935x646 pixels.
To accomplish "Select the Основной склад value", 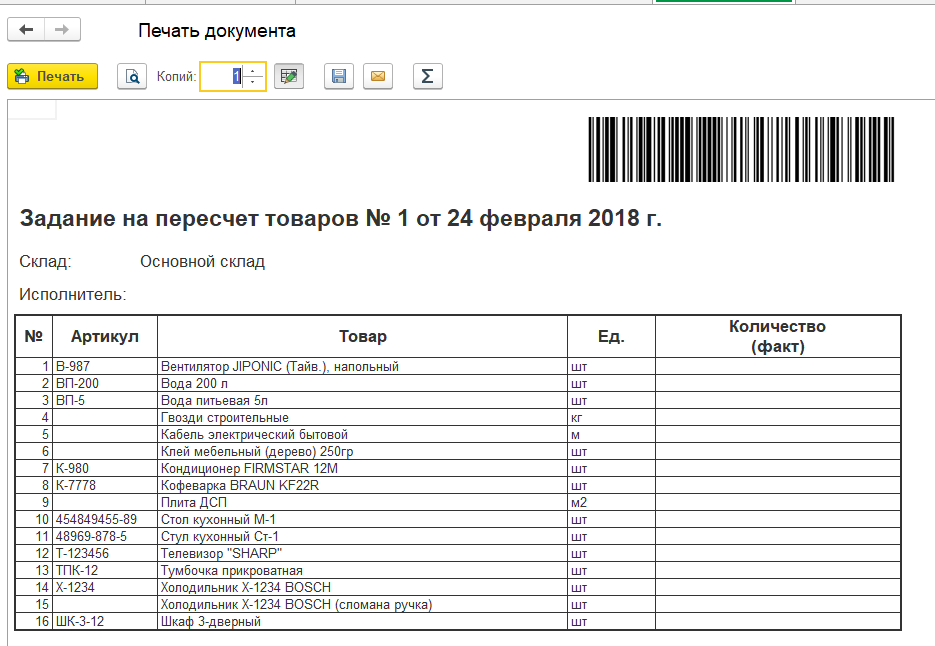I will 202,261.
